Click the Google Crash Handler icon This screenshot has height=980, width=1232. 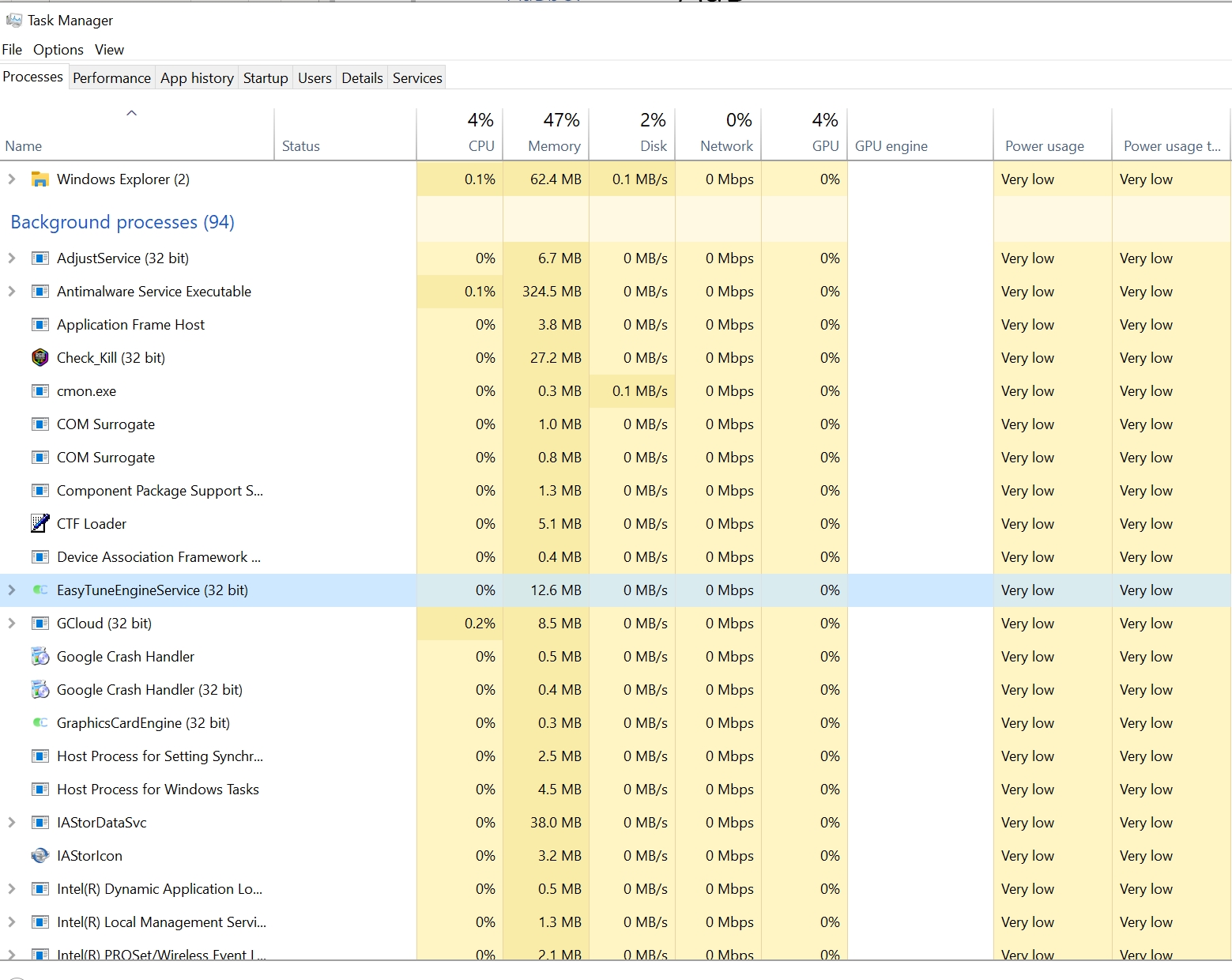tap(40, 657)
